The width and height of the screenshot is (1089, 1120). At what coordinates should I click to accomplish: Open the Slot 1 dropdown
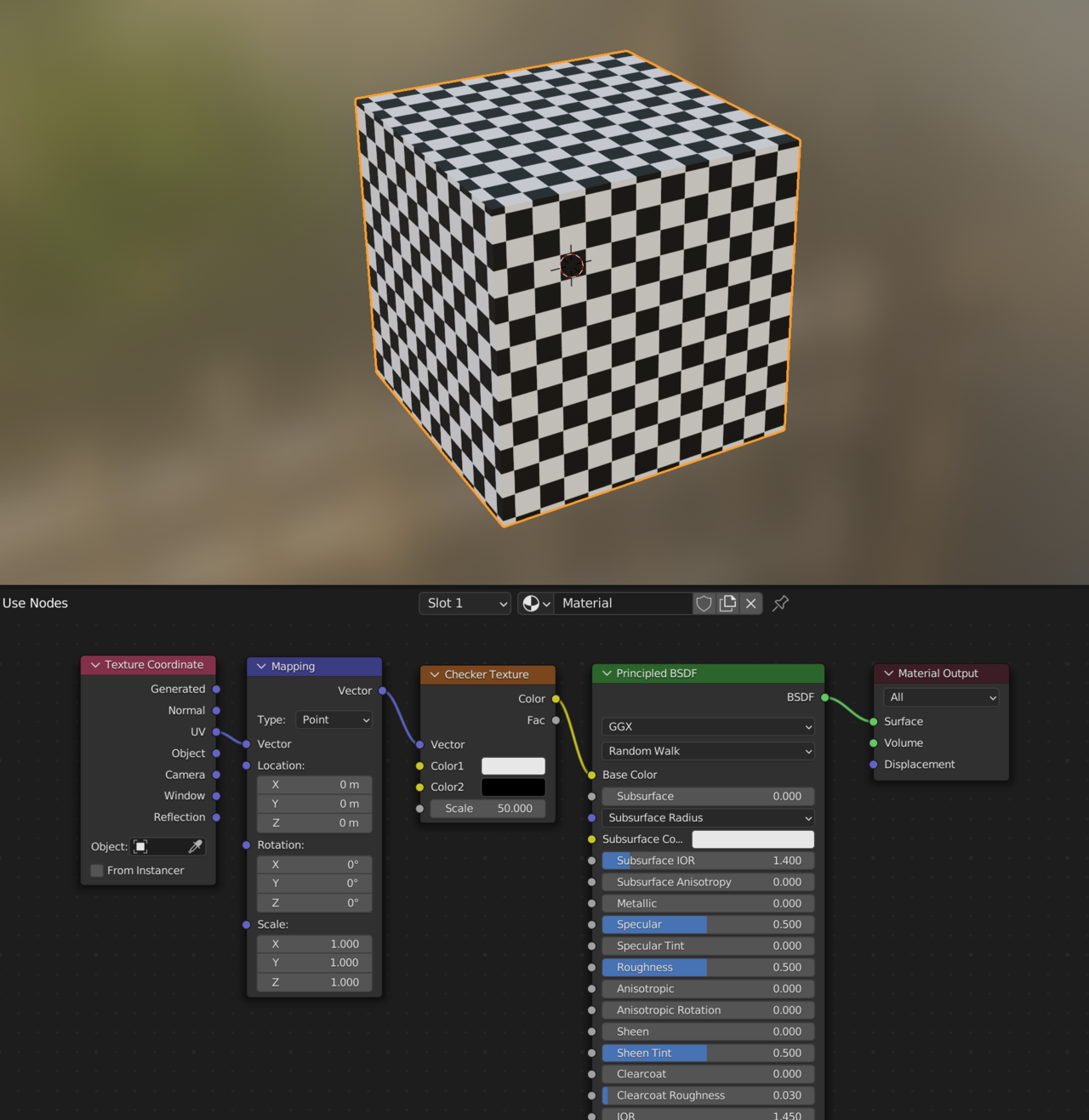coord(464,603)
